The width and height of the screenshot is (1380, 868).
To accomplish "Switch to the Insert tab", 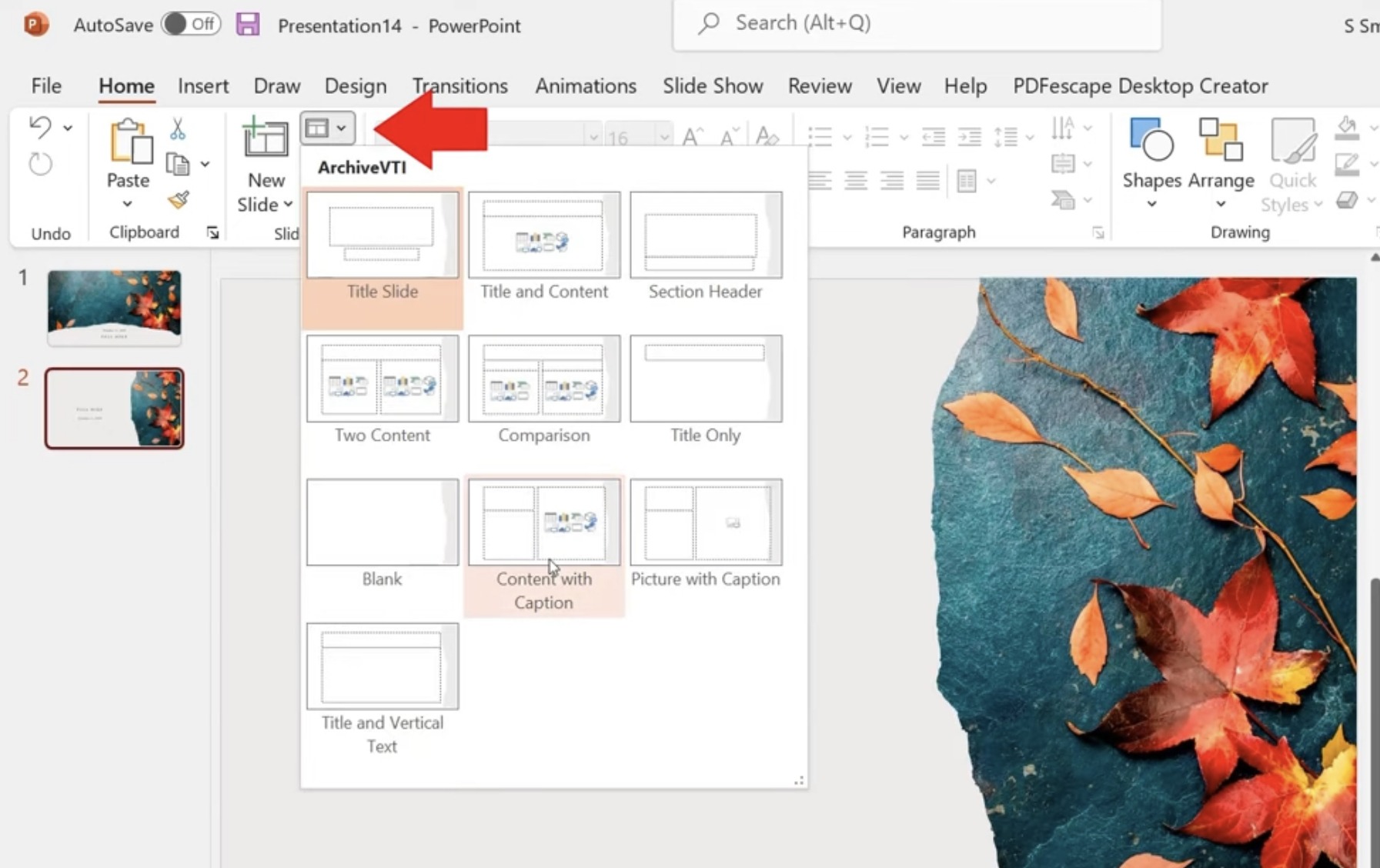I will [x=203, y=85].
